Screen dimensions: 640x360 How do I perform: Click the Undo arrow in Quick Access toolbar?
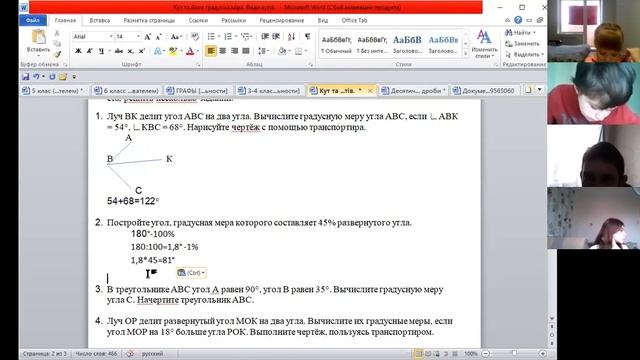coord(36,77)
